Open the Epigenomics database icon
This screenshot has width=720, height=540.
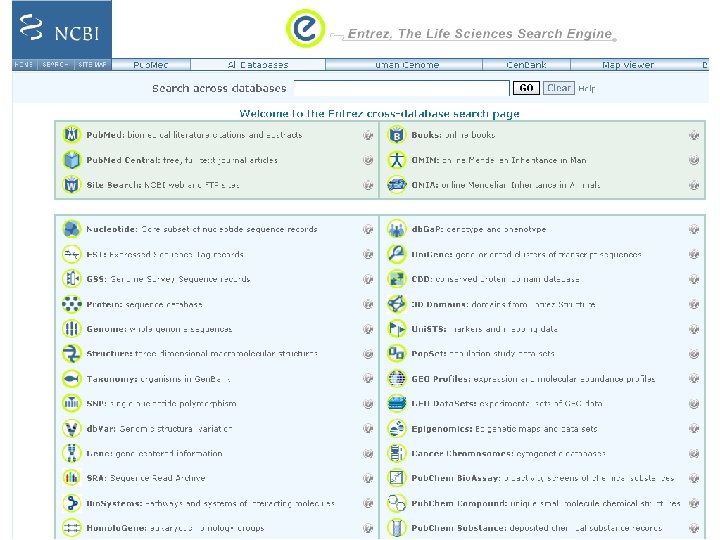[x=397, y=428]
